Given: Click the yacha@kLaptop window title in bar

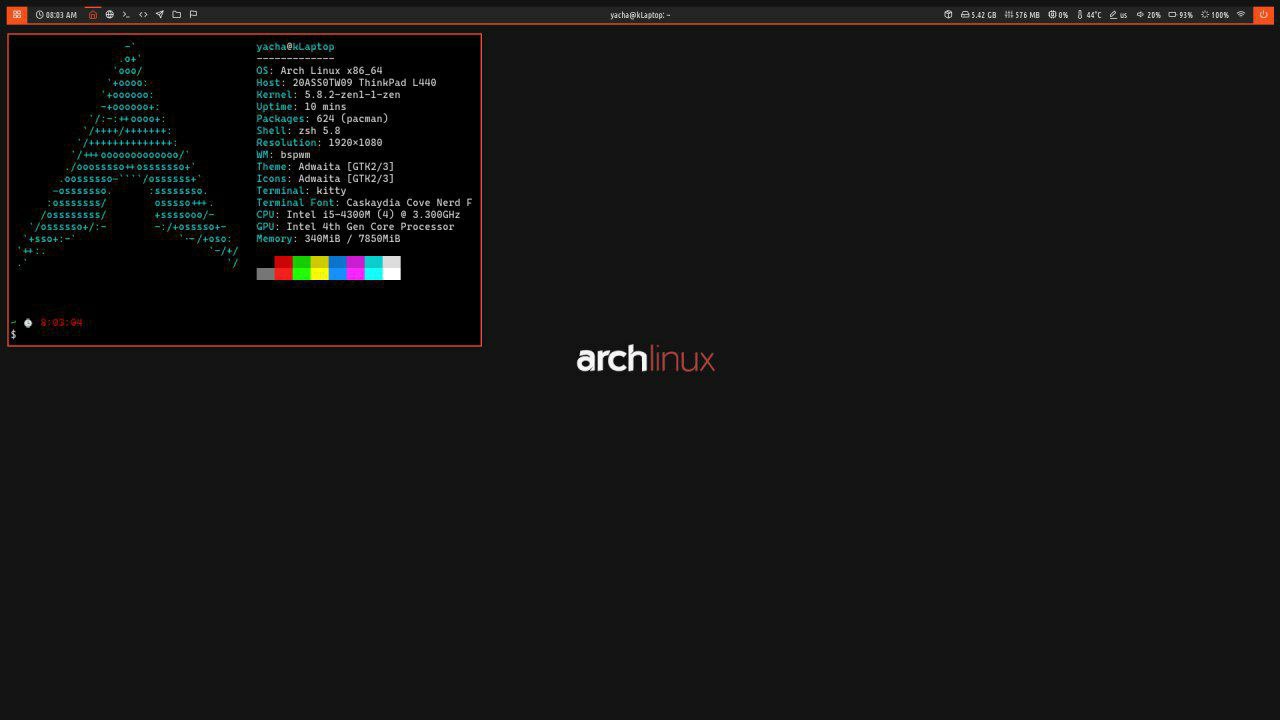Looking at the screenshot, I should 640,15.
